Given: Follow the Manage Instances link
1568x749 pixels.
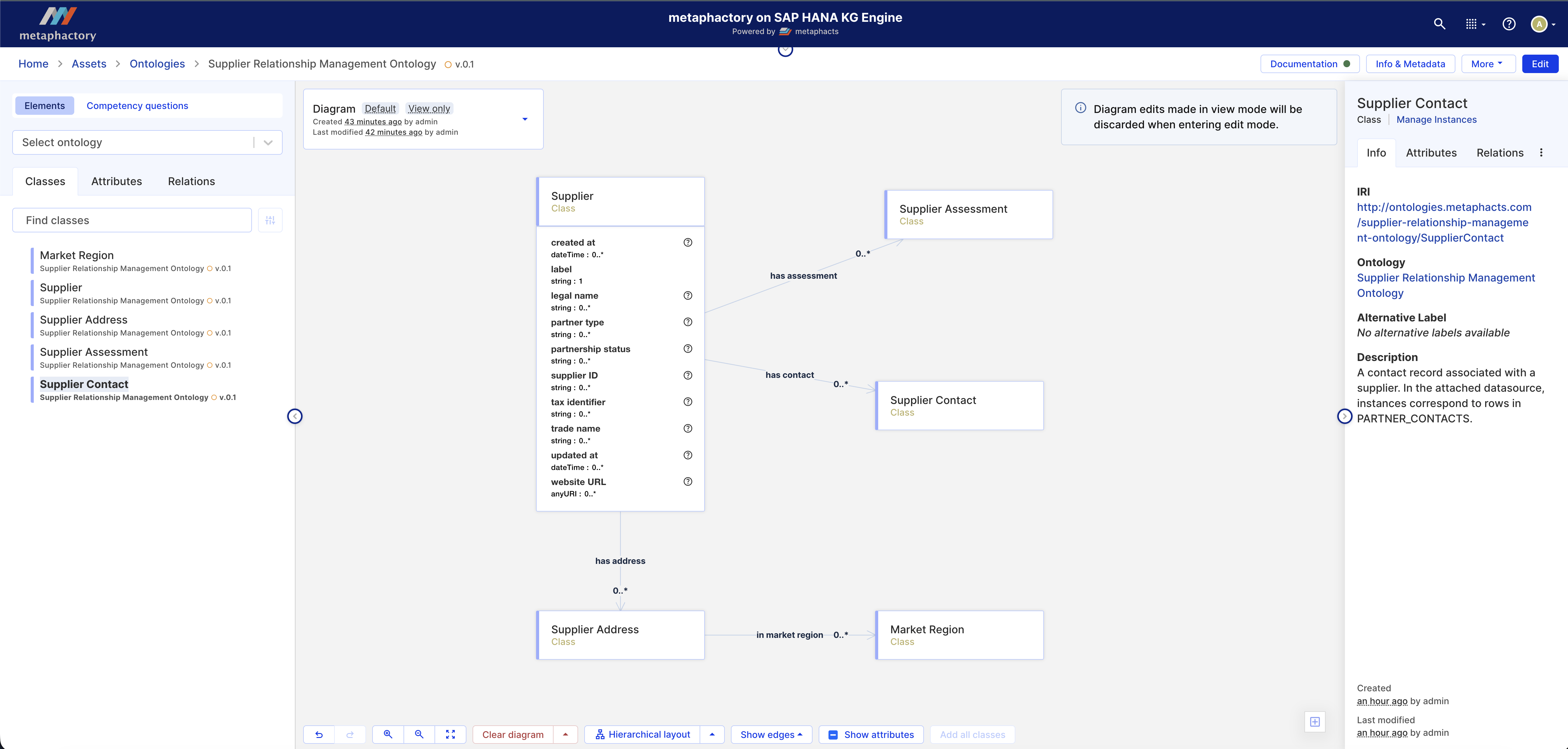Looking at the screenshot, I should point(1437,119).
